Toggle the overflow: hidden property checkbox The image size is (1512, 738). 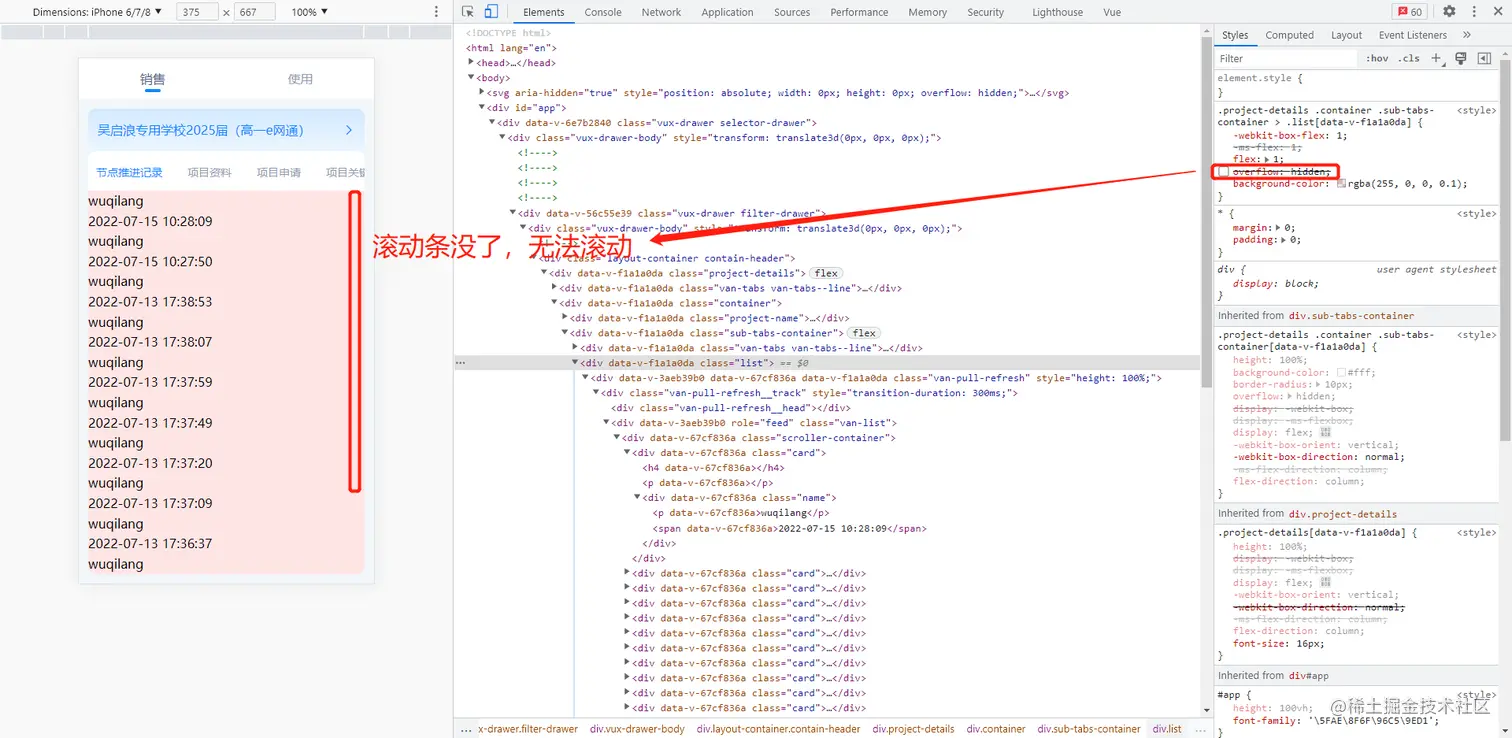pyautogui.click(x=1223, y=172)
